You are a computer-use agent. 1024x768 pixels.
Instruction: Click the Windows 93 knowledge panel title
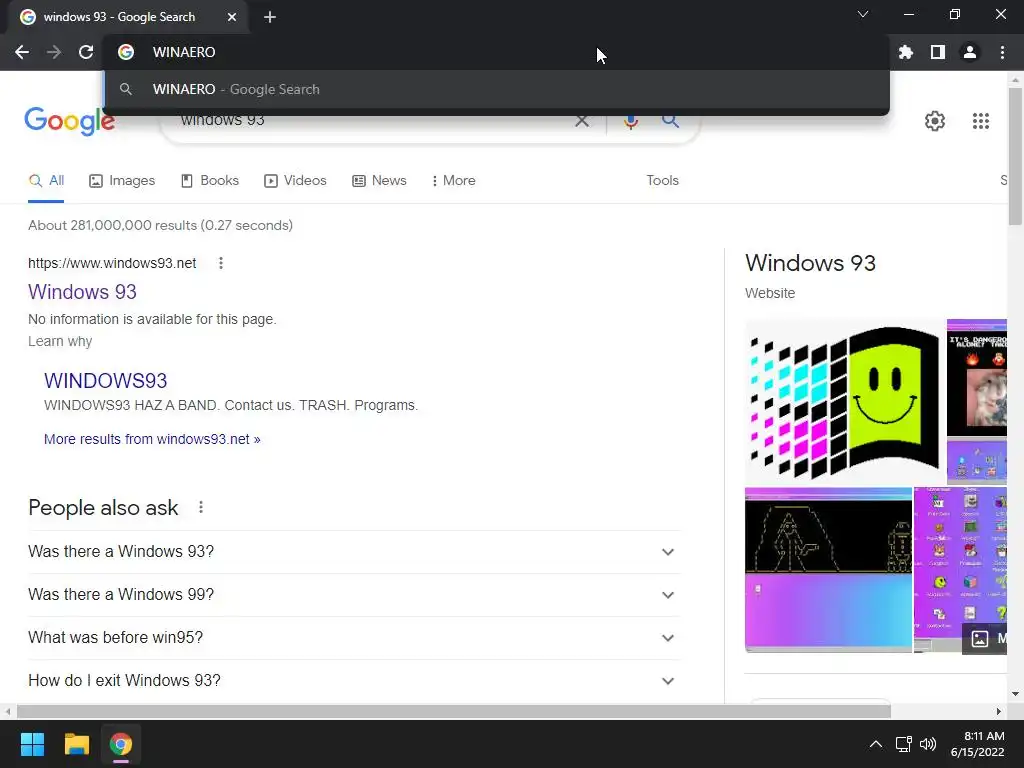(810, 263)
